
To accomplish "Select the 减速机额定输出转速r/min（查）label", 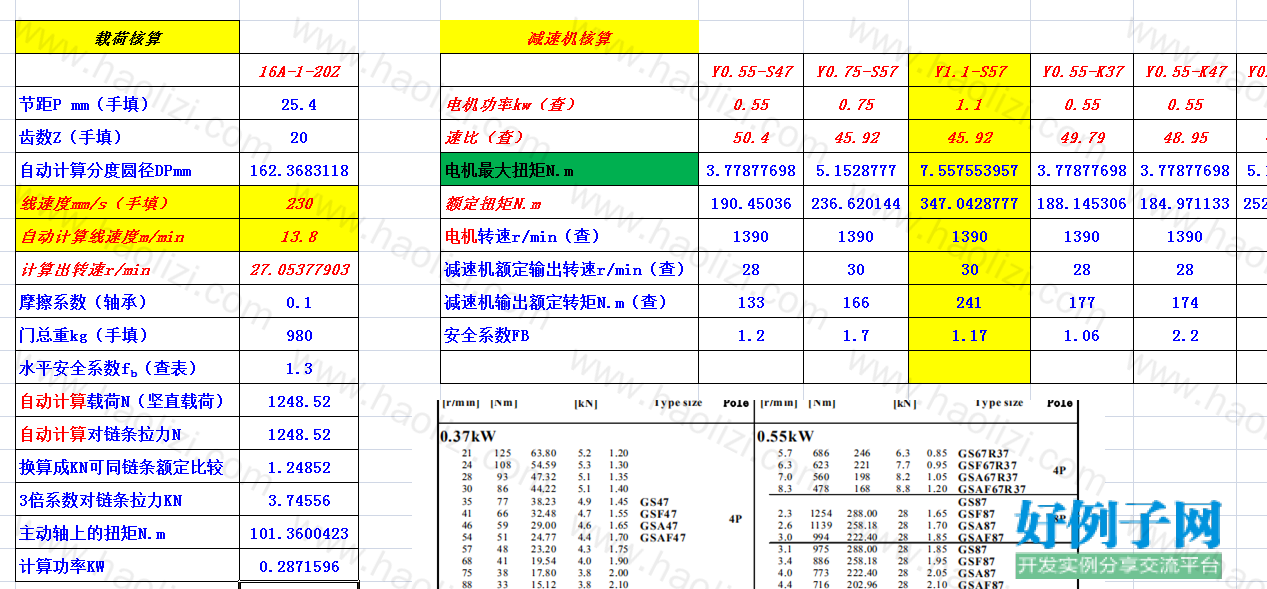I will [x=569, y=269].
